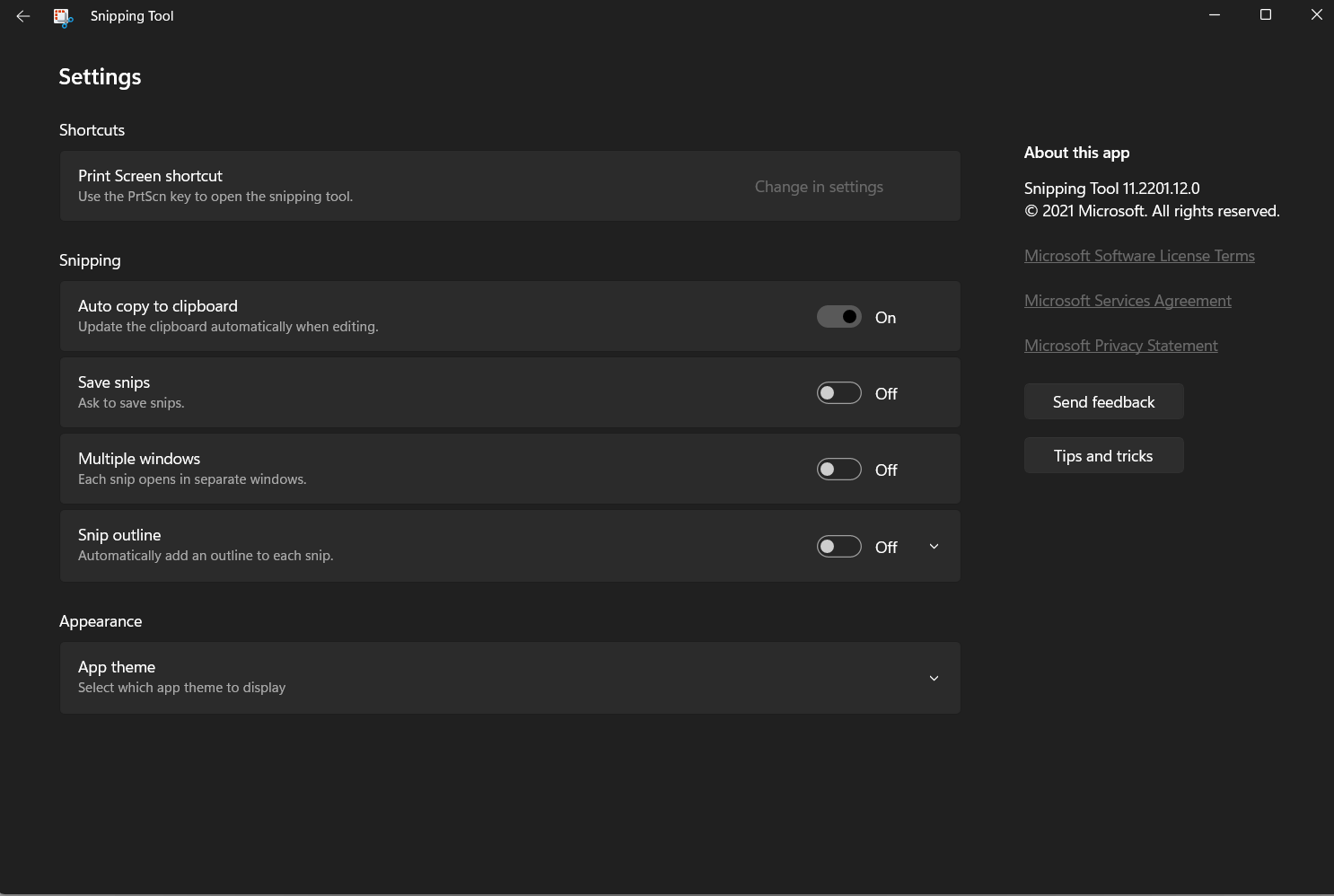Minimize the Snipping Tool window
1334x896 pixels.
pyautogui.click(x=1215, y=15)
